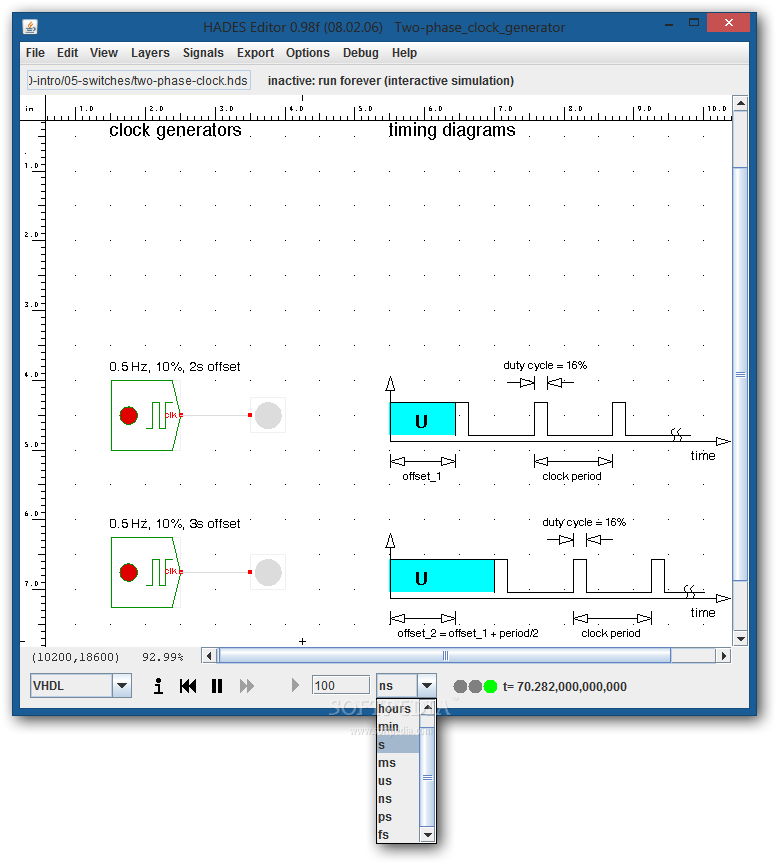
Task: Open the VHDL combo box arrow
Action: tap(122, 686)
